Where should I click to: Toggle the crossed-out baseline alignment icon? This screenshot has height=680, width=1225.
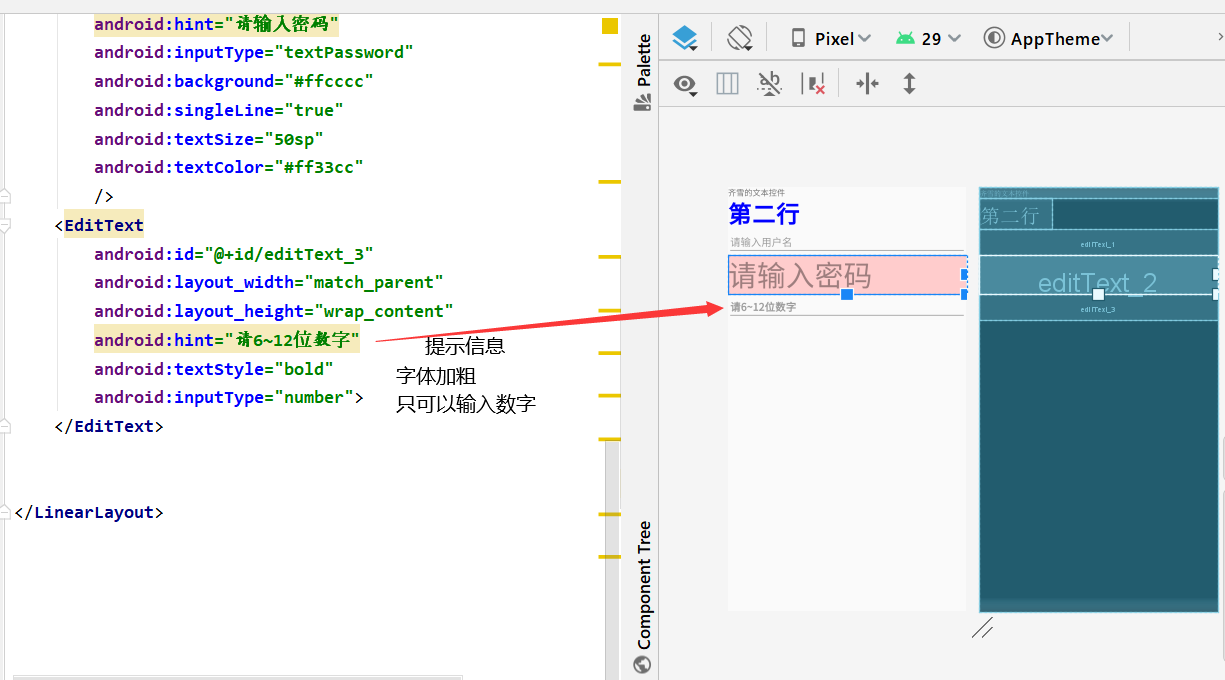pyautogui.click(x=769, y=83)
